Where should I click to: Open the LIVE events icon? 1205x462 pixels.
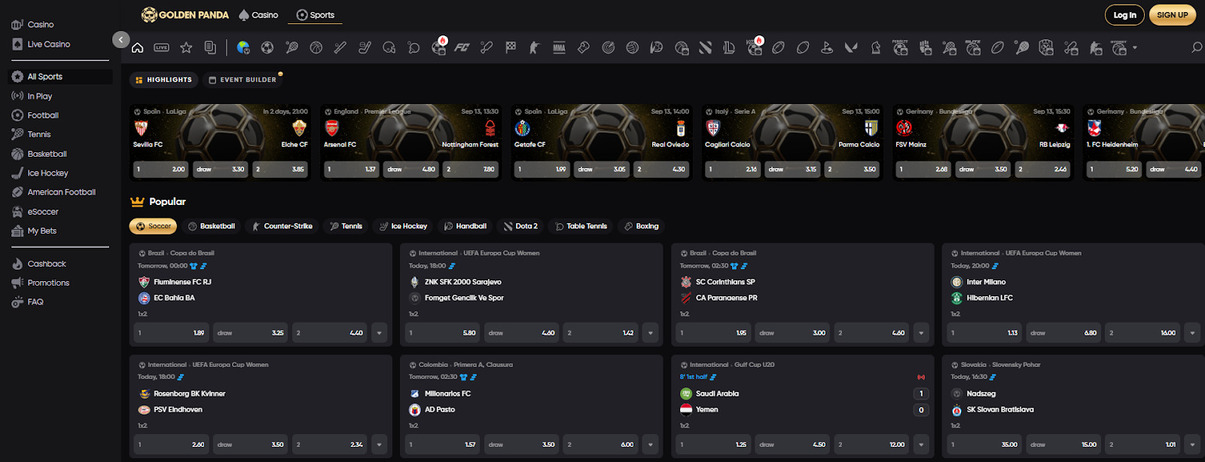tap(162, 47)
